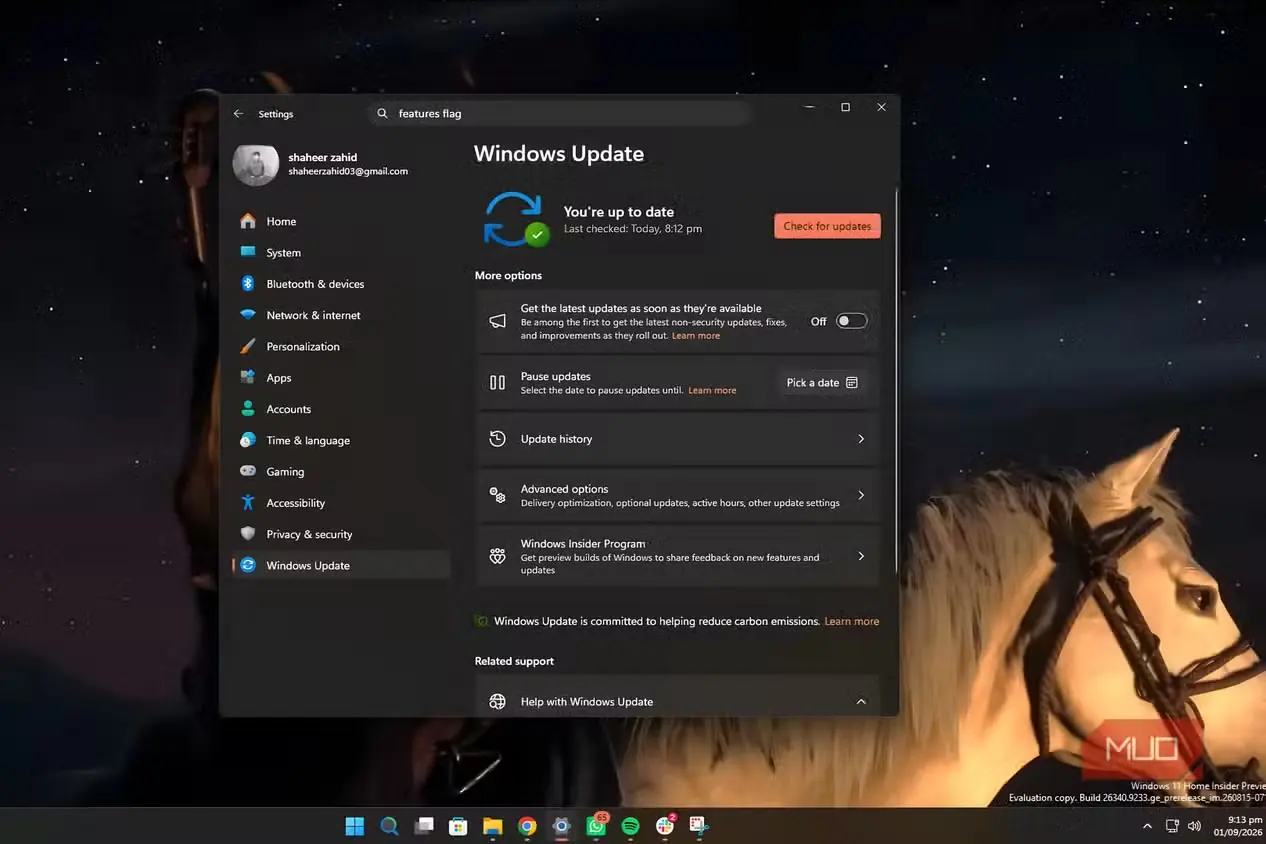Image resolution: width=1266 pixels, height=844 pixels.
Task: Click the Bluetooth icon in sidebar
Action: pos(248,284)
